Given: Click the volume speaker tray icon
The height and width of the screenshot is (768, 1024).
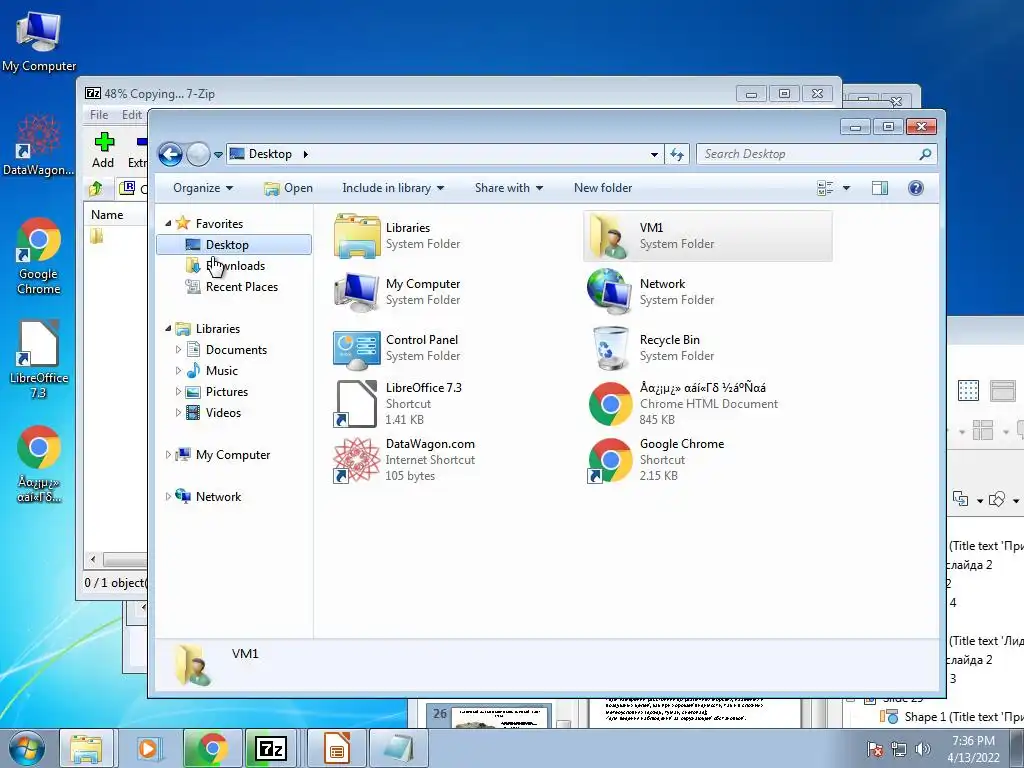Looking at the screenshot, I should (923, 749).
